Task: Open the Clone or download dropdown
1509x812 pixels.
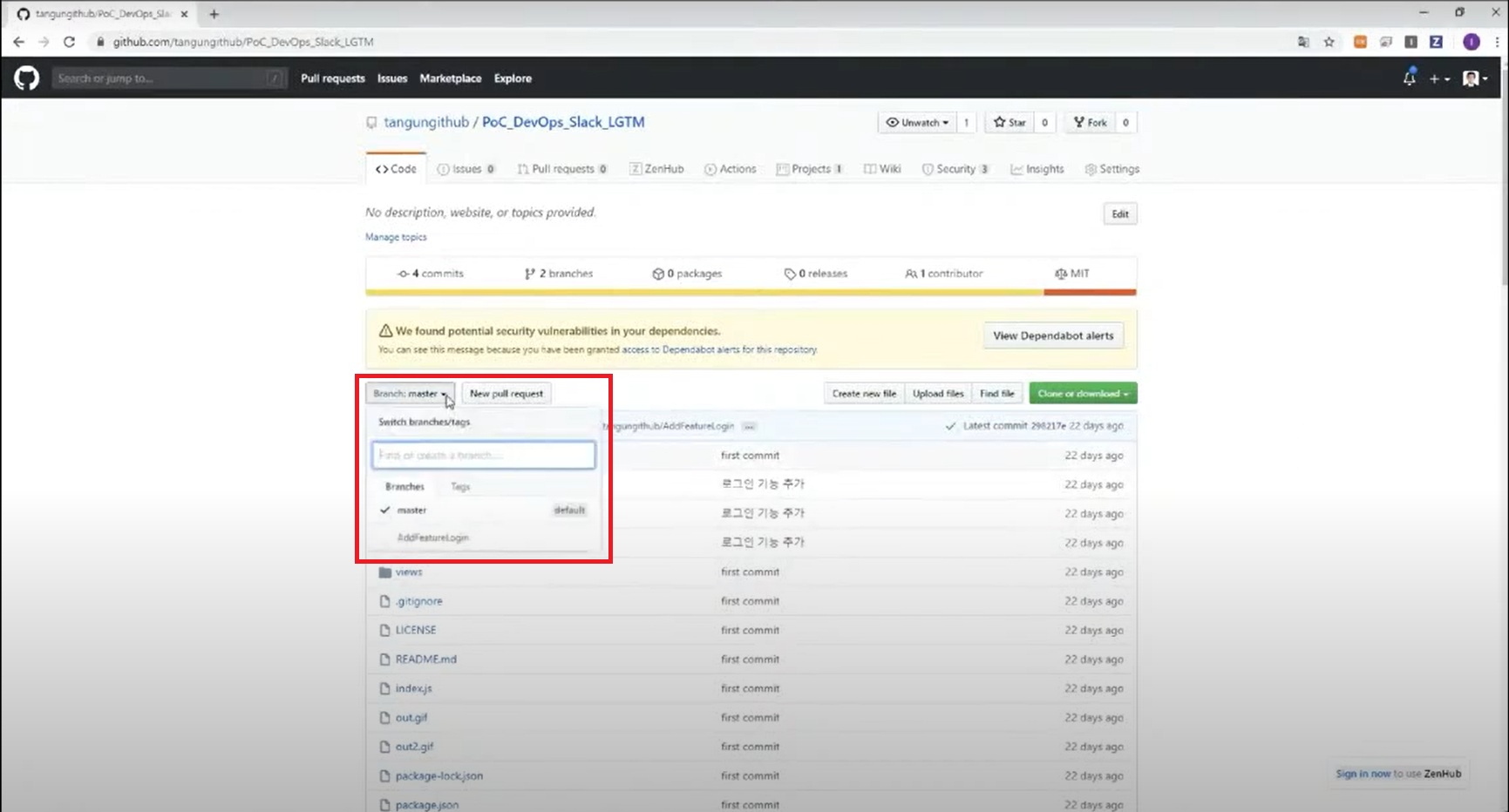Action: (x=1083, y=394)
